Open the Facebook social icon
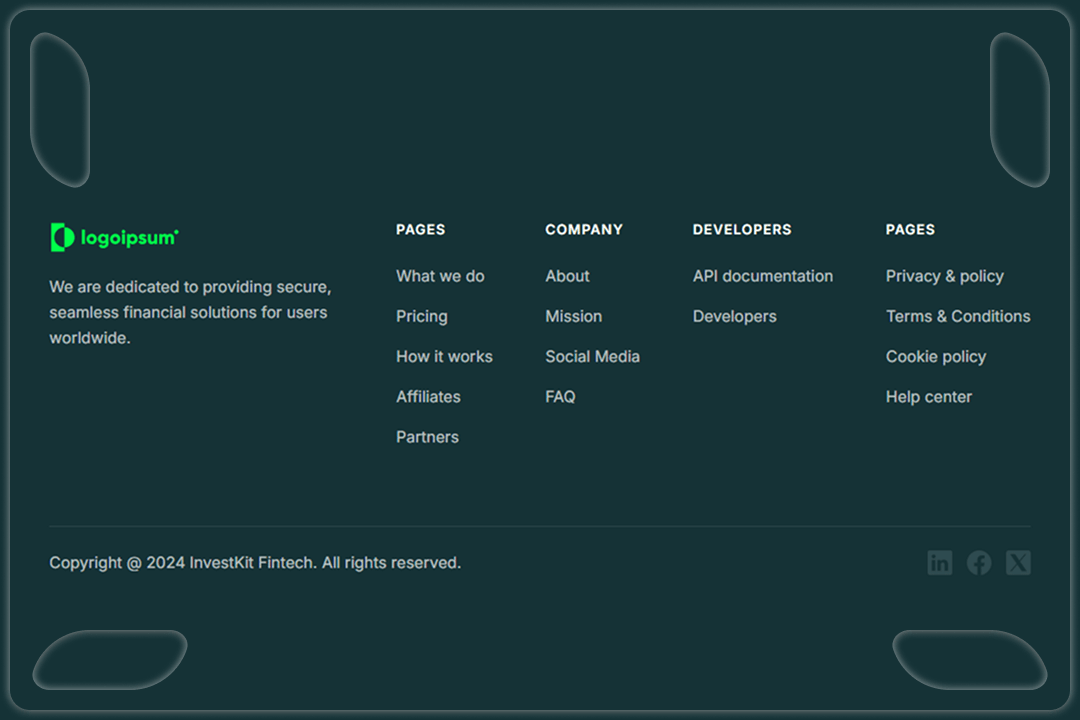This screenshot has width=1080, height=720. point(979,563)
